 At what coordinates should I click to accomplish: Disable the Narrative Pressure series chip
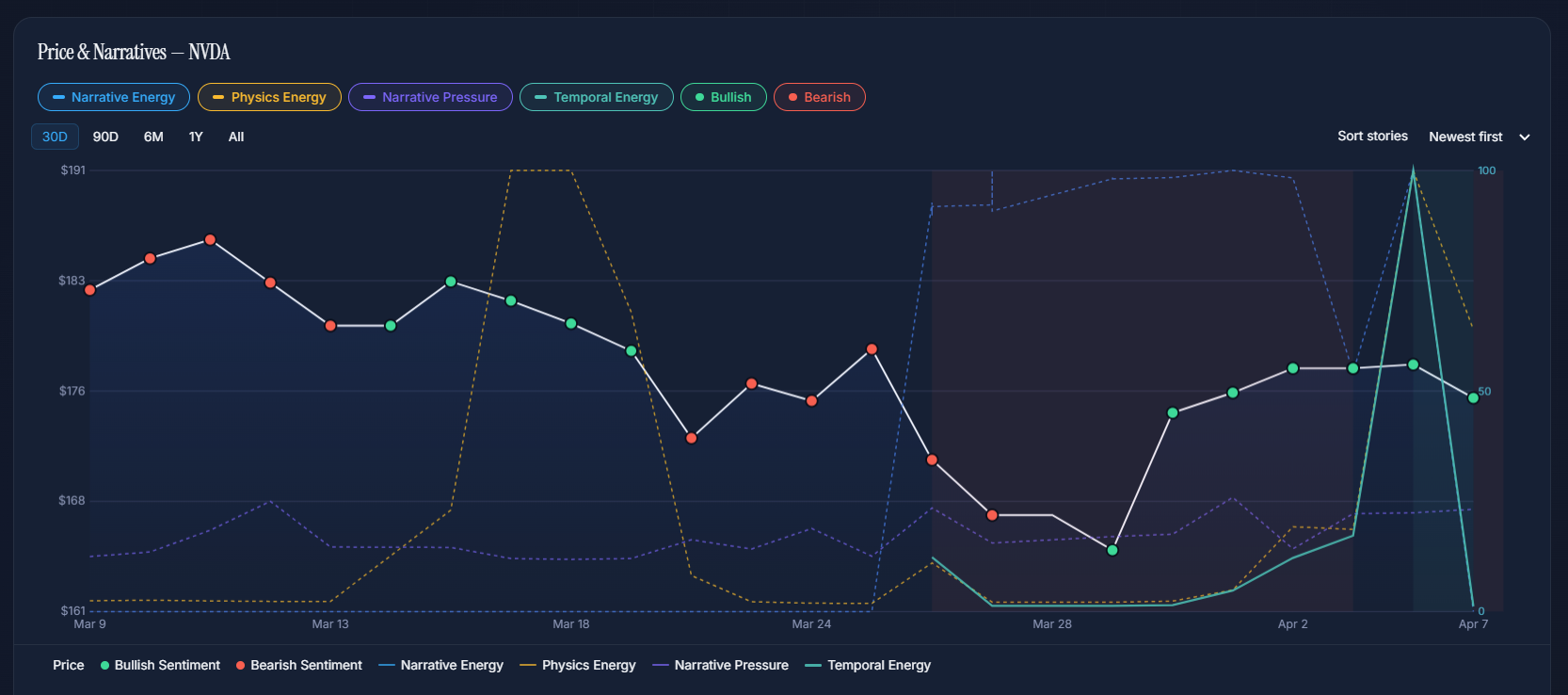coord(430,97)
